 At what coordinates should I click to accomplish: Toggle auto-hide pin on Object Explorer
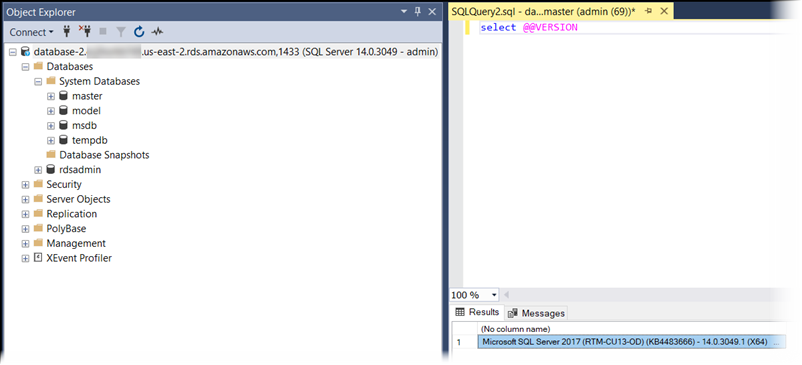tap(417, 11)
